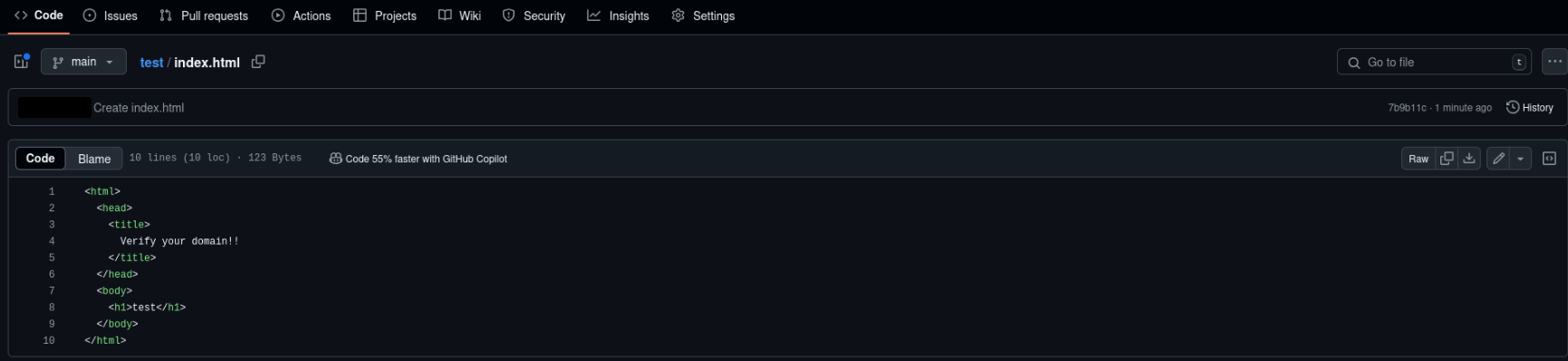This screenshot has width=1568, height=361.
Task: Open the main branch dropdown
Action: pos(82,62)
